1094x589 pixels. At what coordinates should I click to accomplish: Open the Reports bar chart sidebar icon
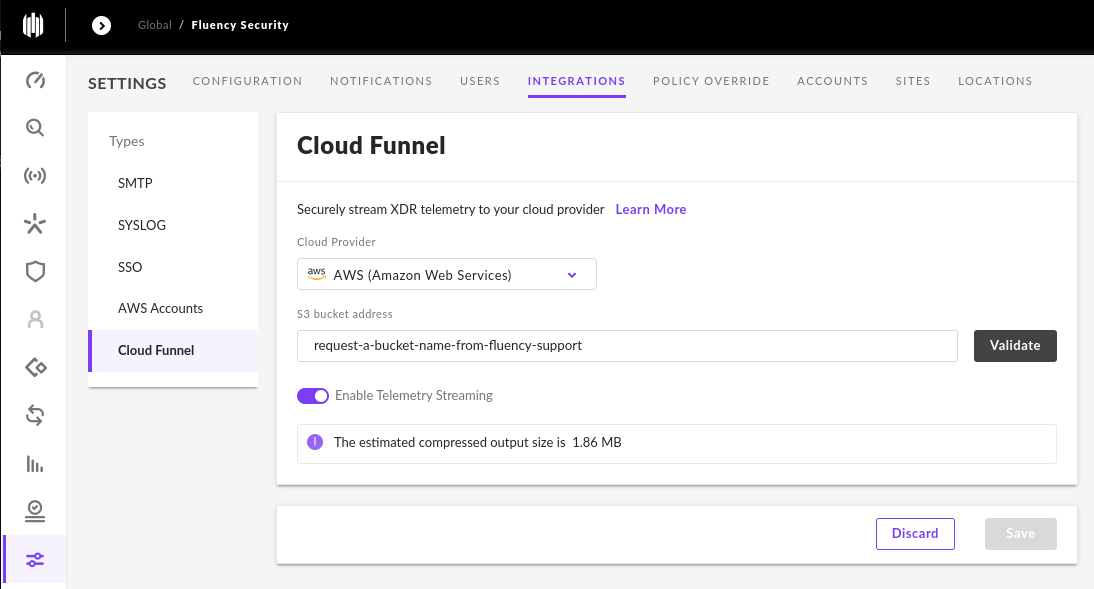35,463
